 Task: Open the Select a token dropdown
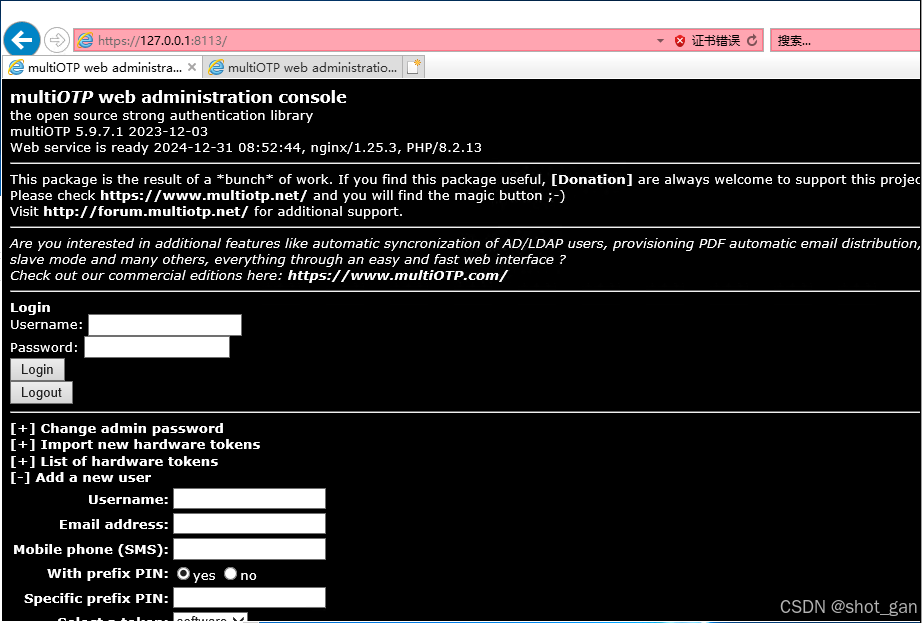pos(211,618)
